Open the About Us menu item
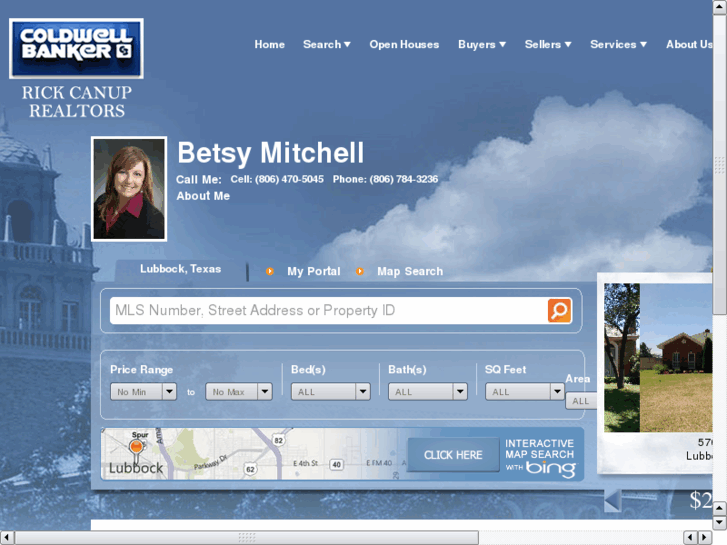The height and width of the screenshot is (545, 727). tap(689, 45)
